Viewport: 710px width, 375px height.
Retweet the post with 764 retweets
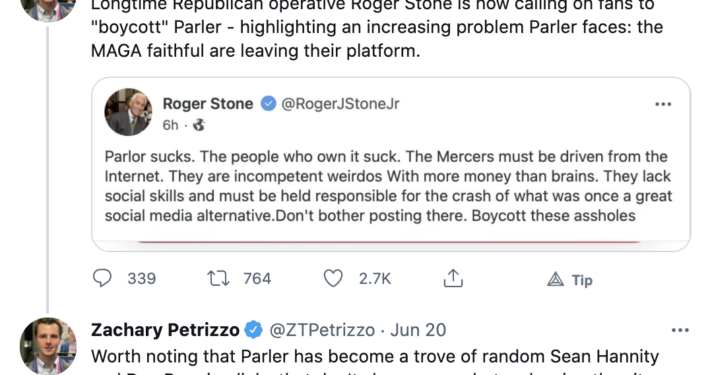pyautogui.click(x=218, y=279)
